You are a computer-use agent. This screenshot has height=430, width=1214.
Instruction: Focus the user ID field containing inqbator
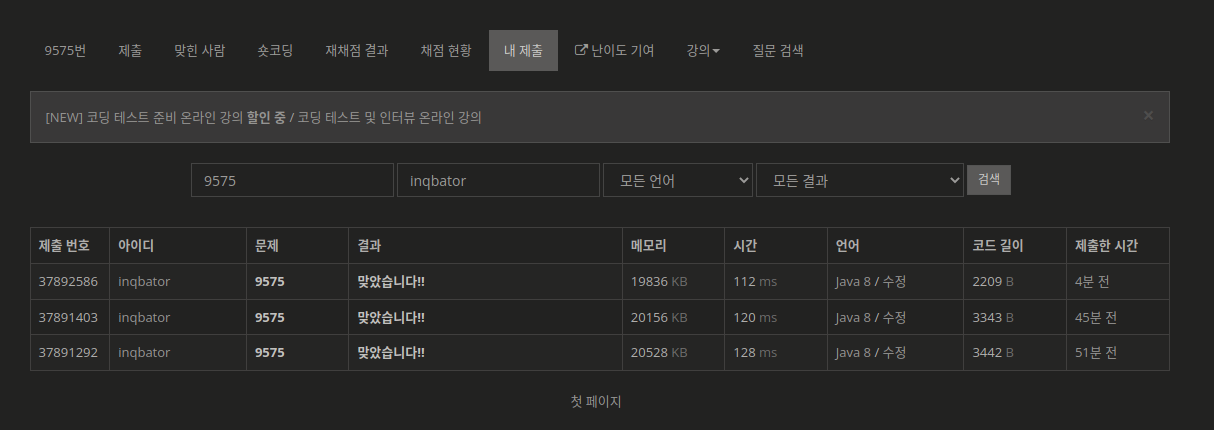point(498,181)
